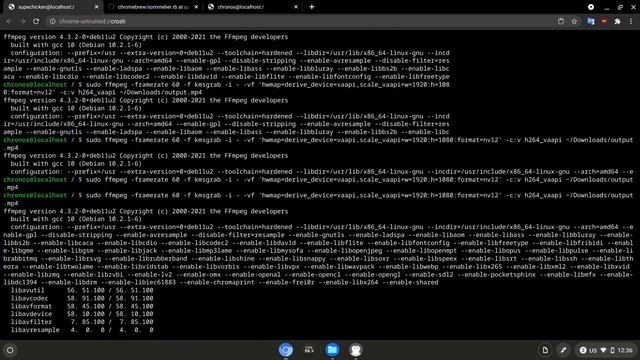Click the libavformat version line

(x=82, y=306)
